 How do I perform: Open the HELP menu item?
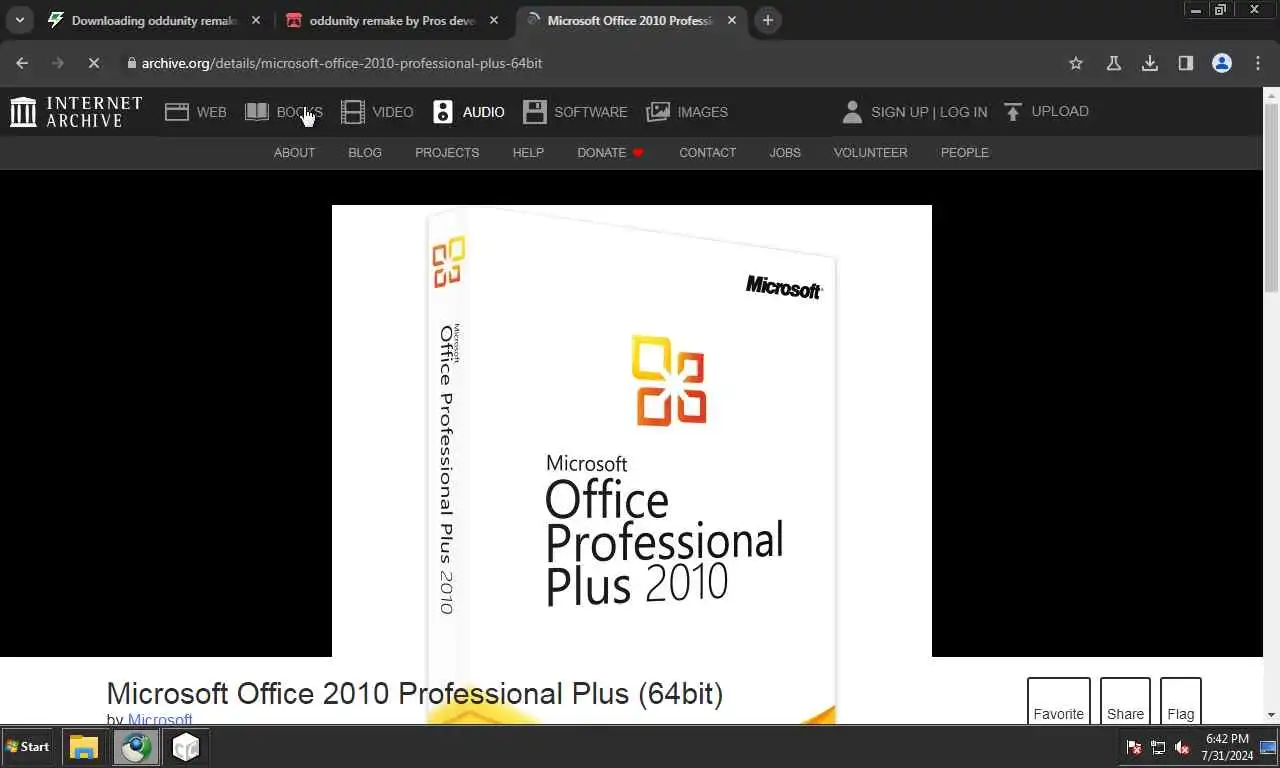click(x=528, y=153)
